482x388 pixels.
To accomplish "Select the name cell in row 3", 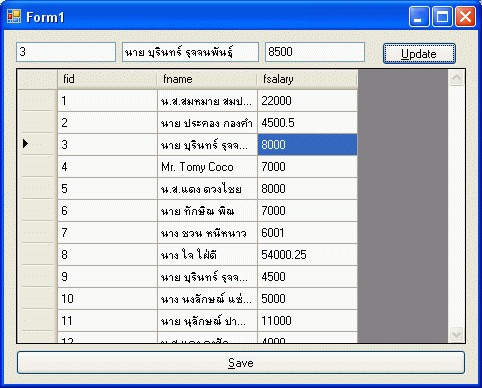I will [x=207, y=145].
